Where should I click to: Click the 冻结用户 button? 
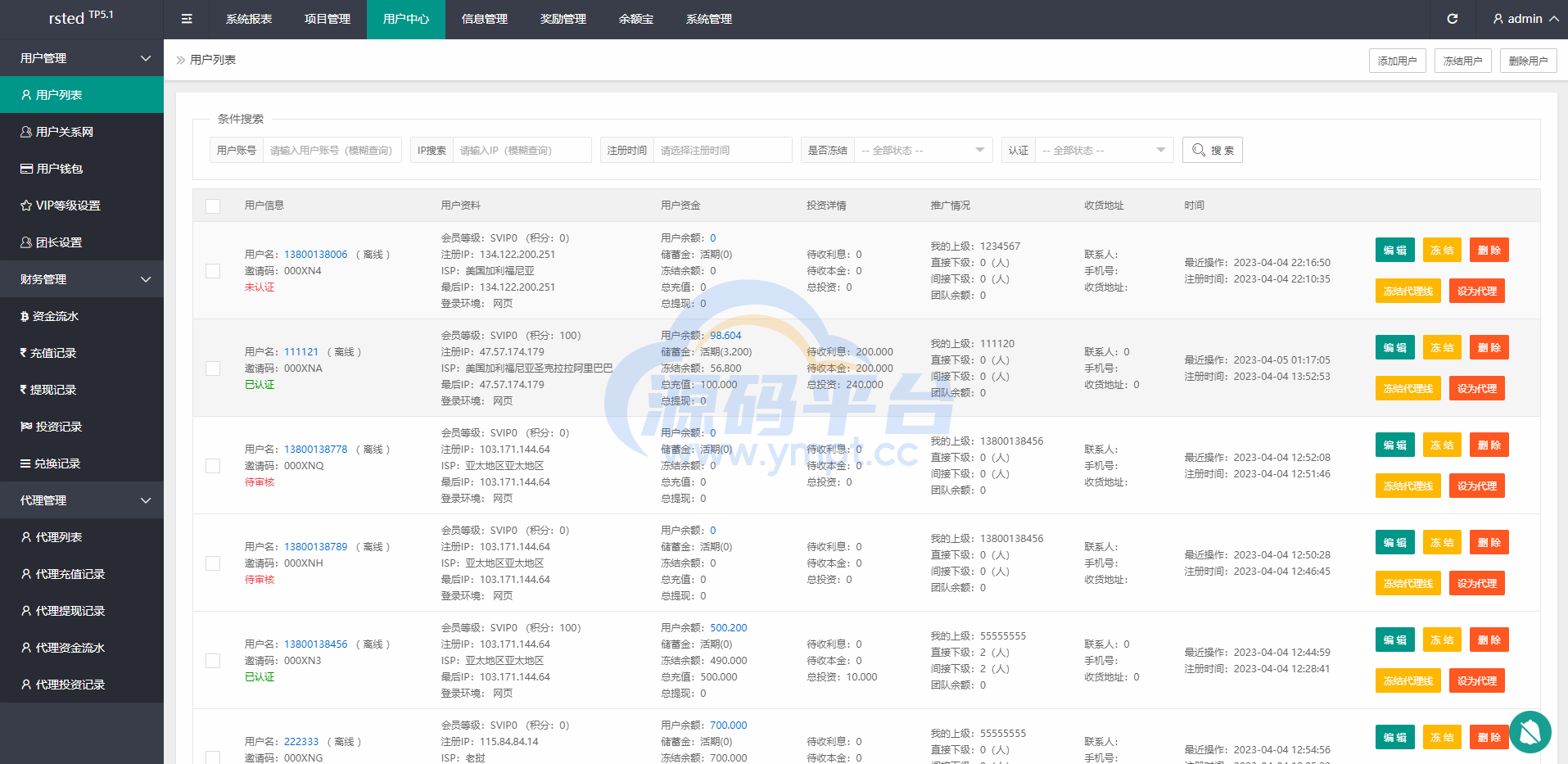1463,61
